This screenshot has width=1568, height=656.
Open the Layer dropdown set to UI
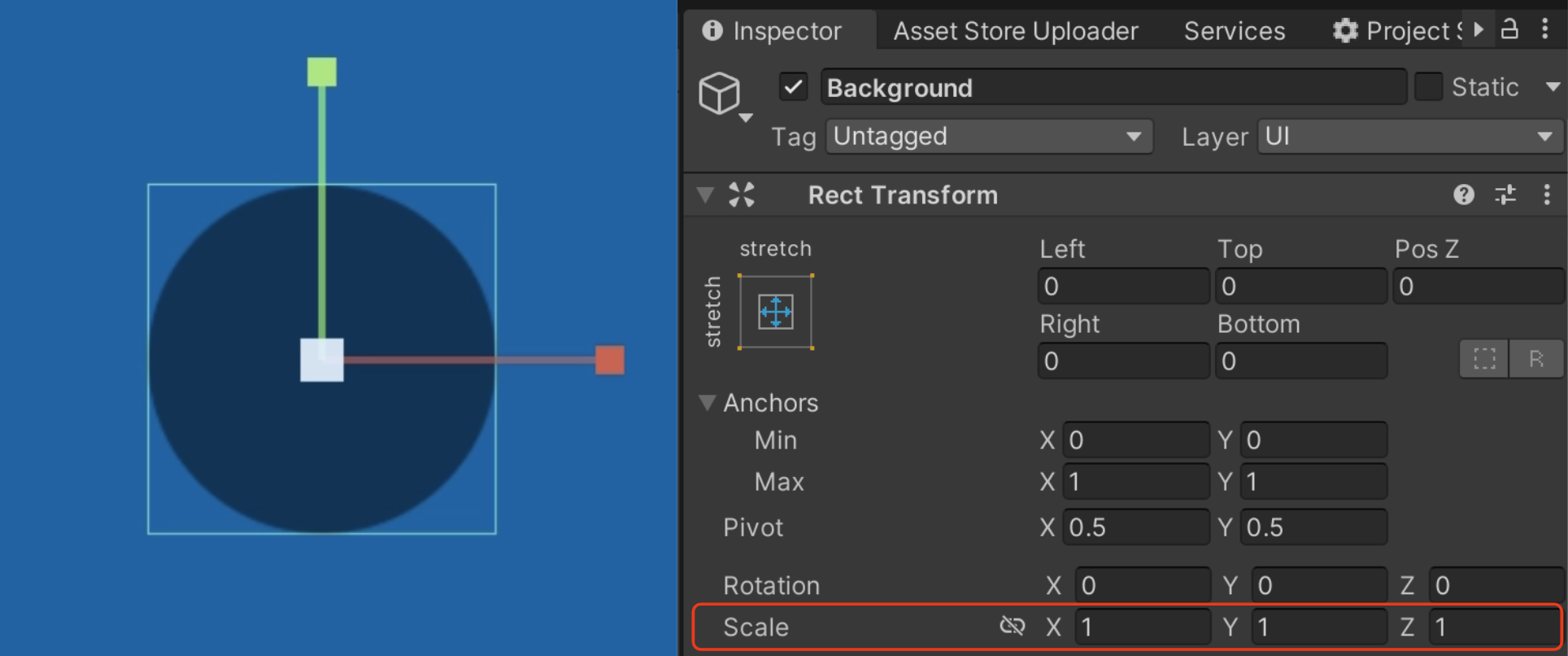point(1410,137)
